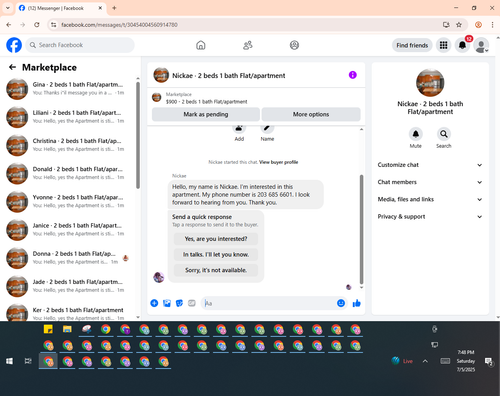Screen dimensions: 500x396
Task: Expand Chat members section
Action: 430,182
